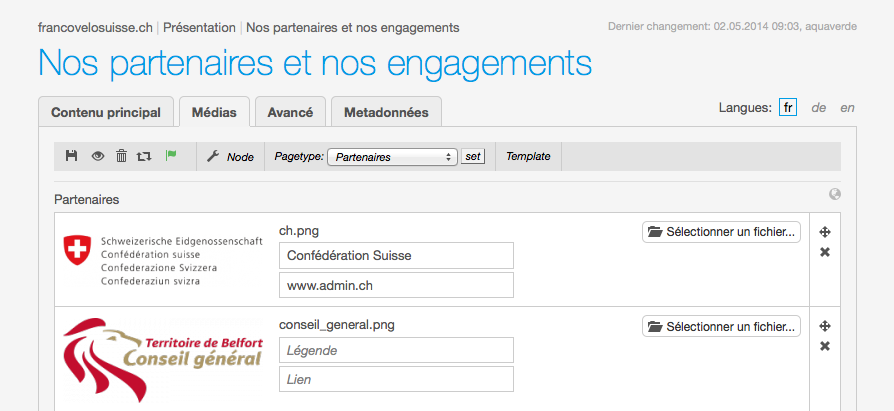Image resolution: width=894 pixels, height=411 pixels.
Task: Toggle the green flag icon
Action: coord(170,156)
